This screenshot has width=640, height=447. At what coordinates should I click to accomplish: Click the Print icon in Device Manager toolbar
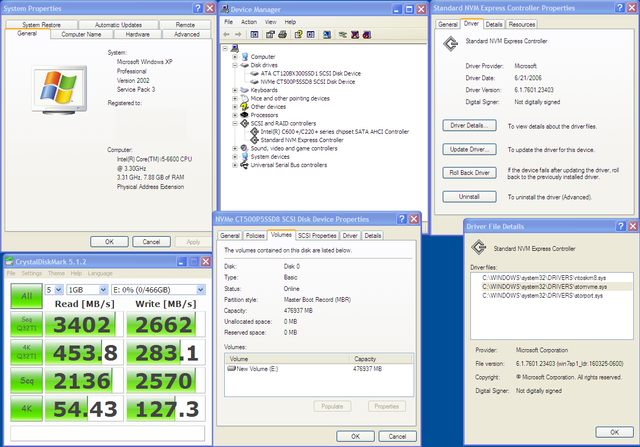pyautogui.click(x=282, y=35)
